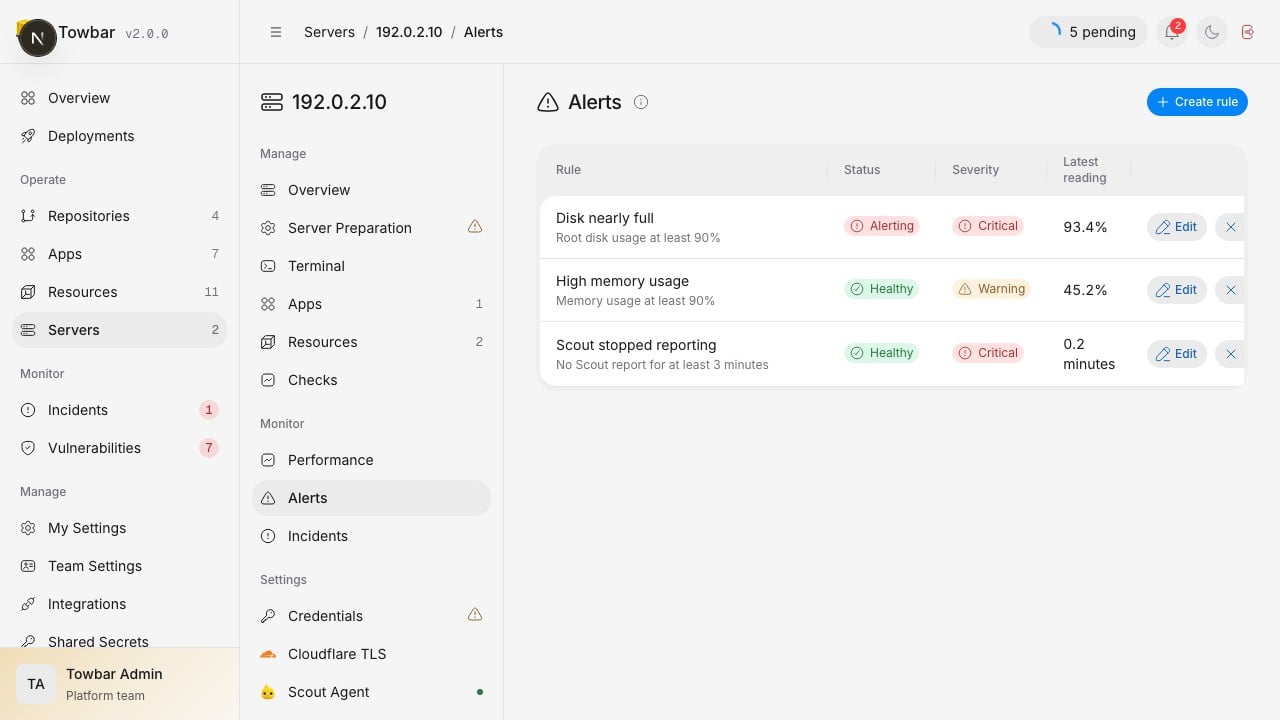Viewport: 1280px width, 720px height.
Task: Open server Checks
Action: point(371,380)
